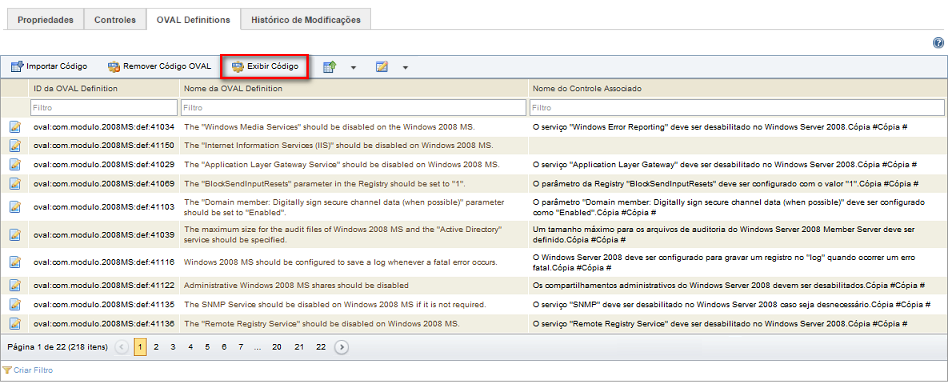Switch to the Propriedades tab
The image size is (952, 384).
pos(46,20)
